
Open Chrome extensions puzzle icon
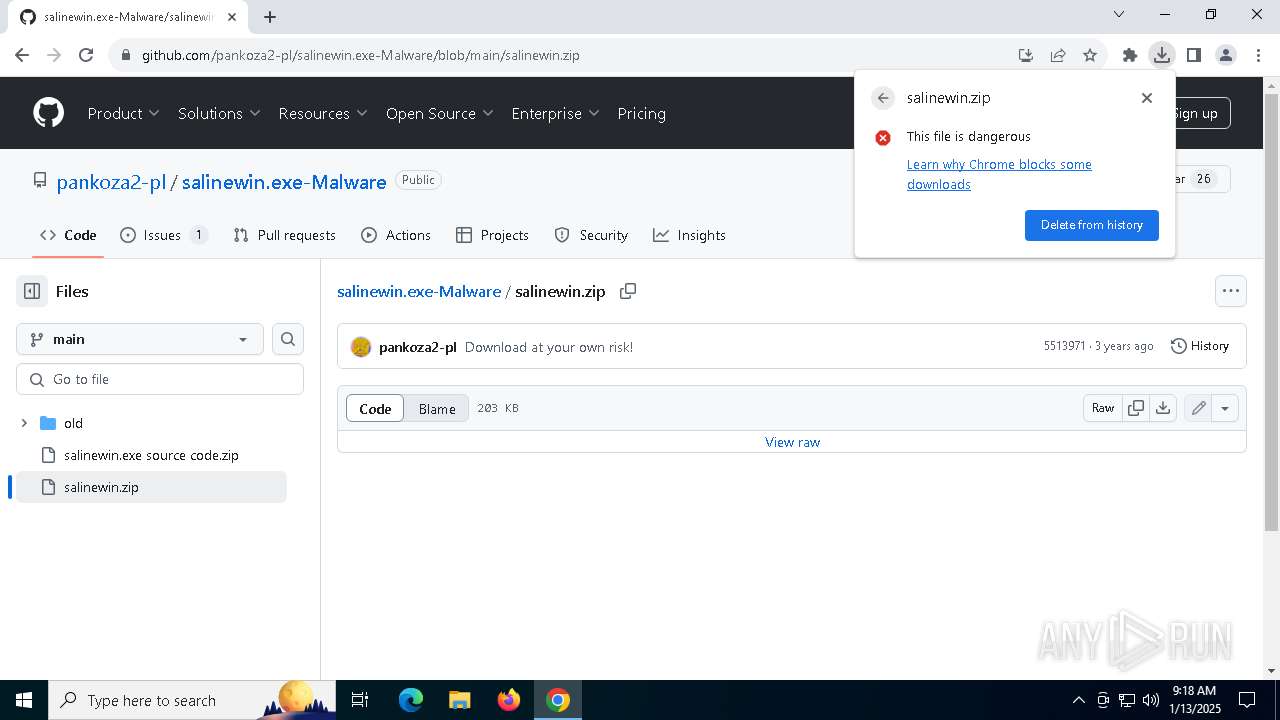click(1130, 55)
